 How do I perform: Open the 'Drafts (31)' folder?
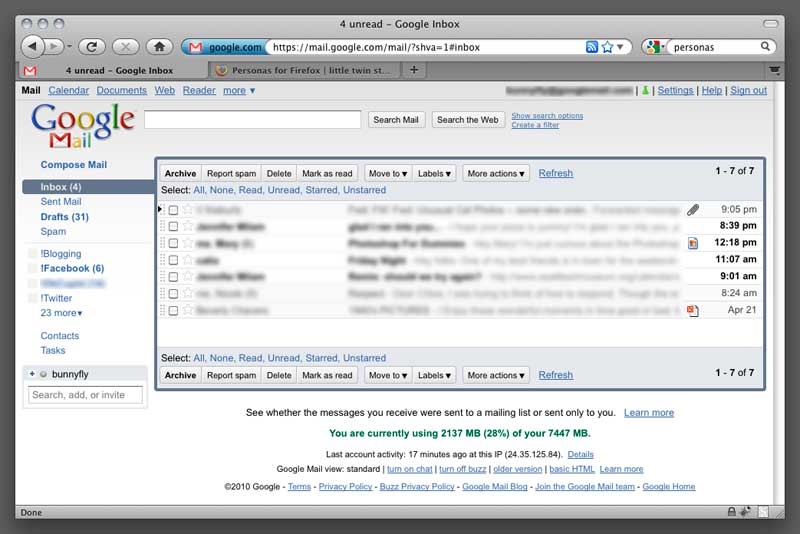pos(64,217)
